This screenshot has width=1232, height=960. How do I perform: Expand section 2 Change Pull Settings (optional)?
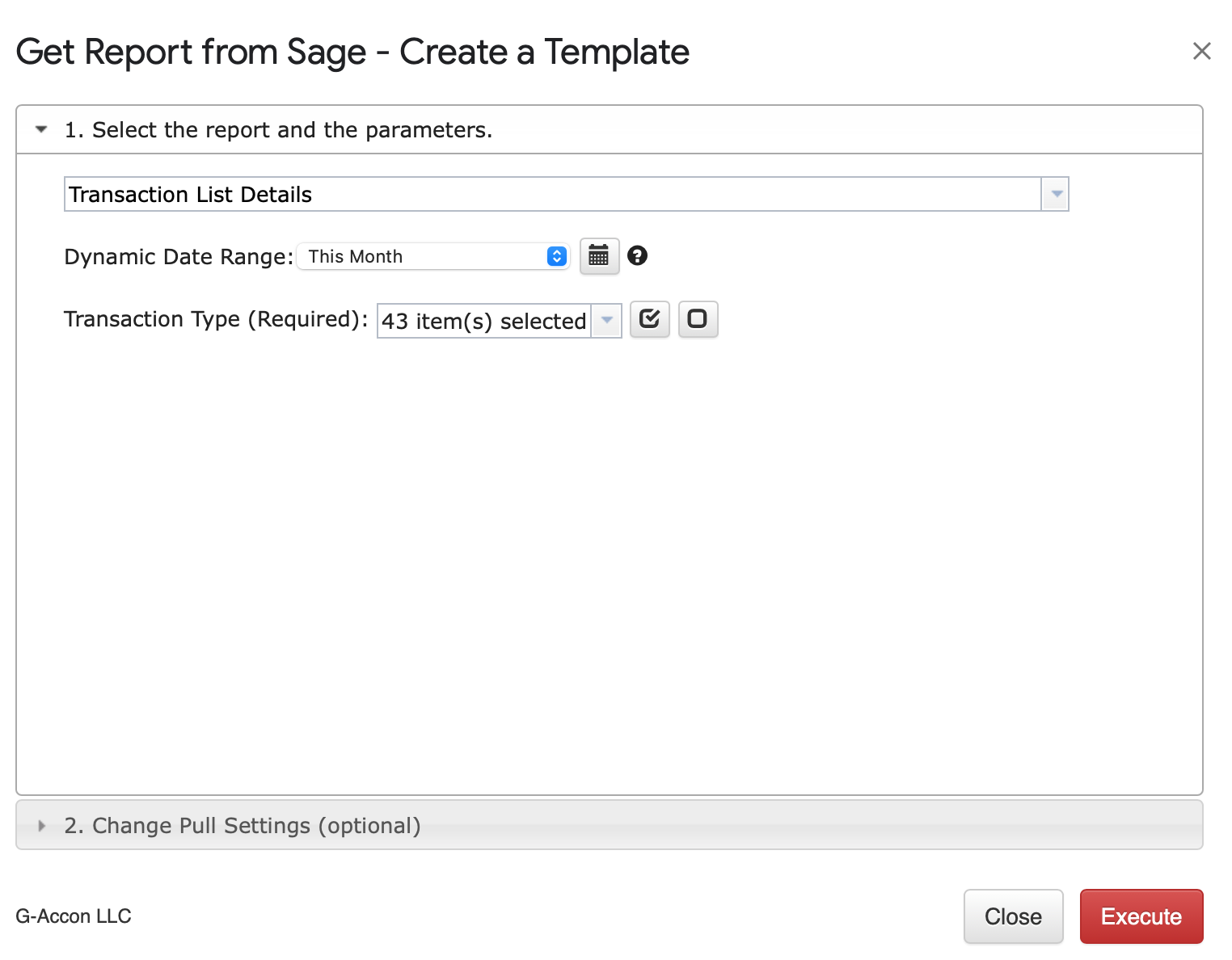pos(610,825)
